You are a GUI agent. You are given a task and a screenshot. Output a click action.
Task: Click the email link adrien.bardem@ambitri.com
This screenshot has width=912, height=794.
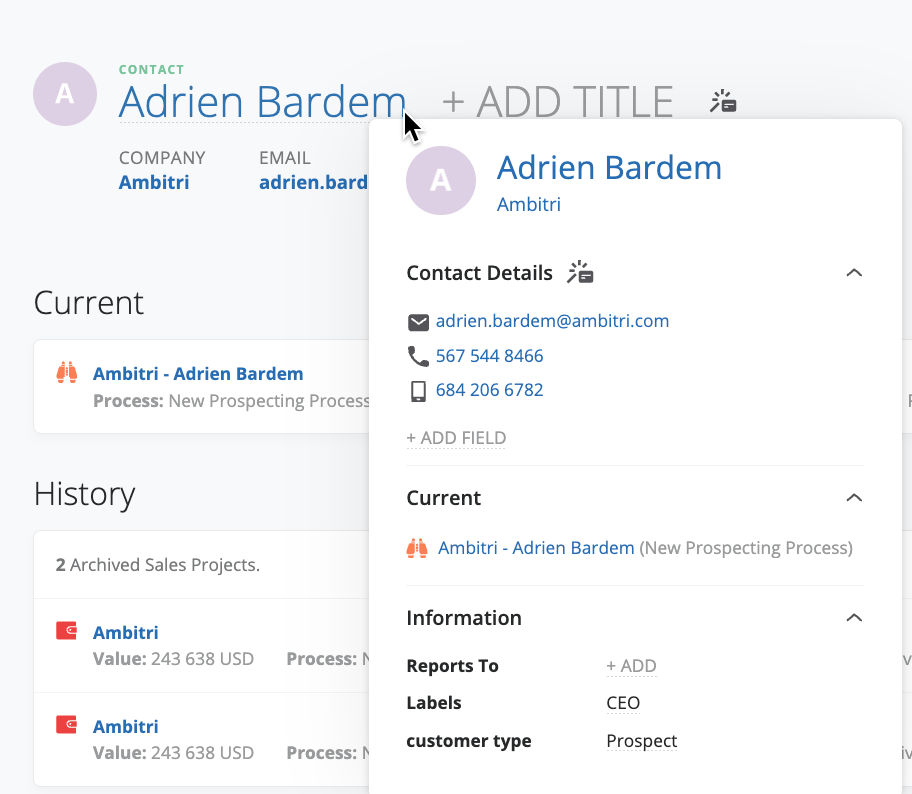(552, 322)
